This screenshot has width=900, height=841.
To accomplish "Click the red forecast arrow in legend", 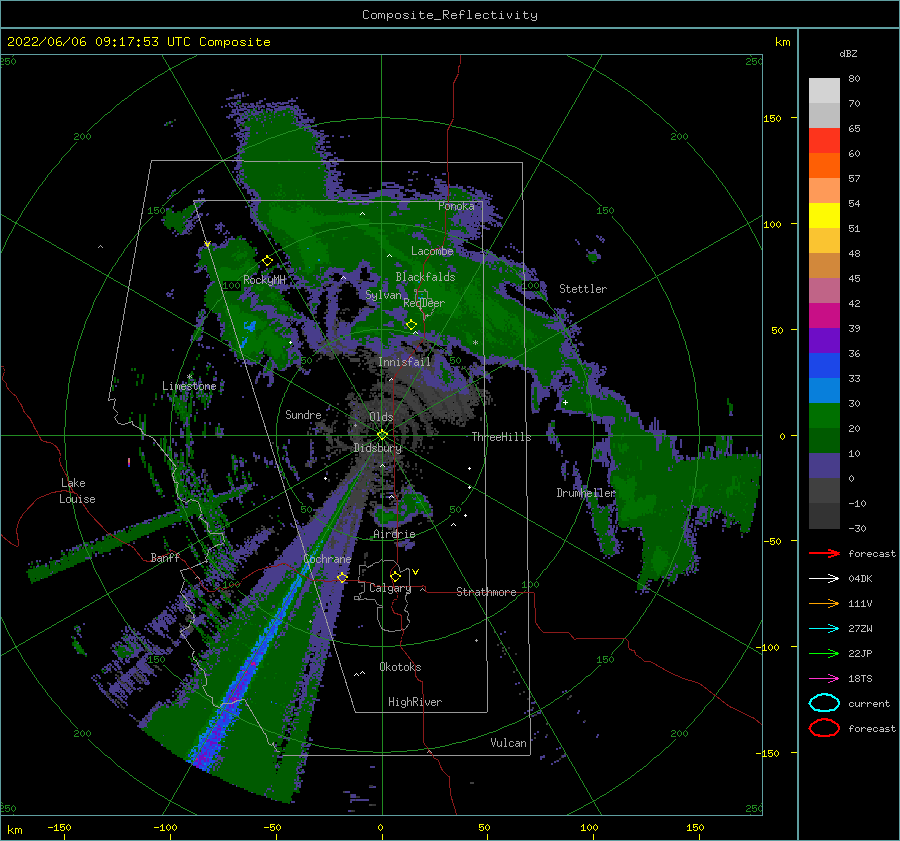I will coord(824,553).
